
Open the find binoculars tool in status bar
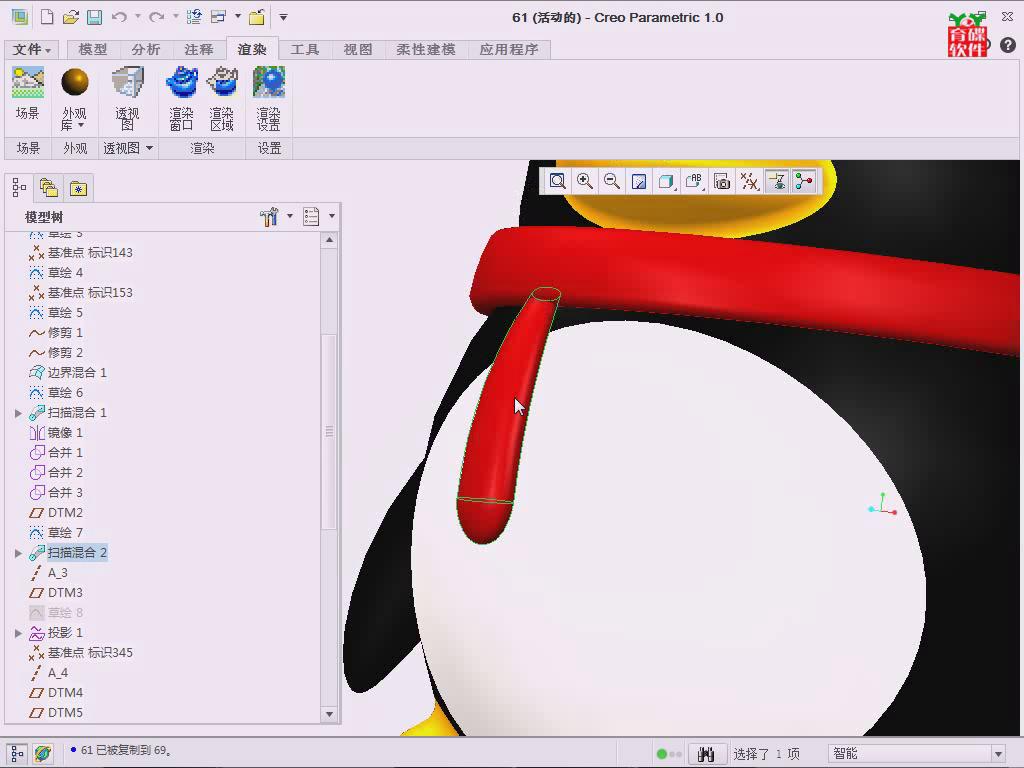click(706, 754)
